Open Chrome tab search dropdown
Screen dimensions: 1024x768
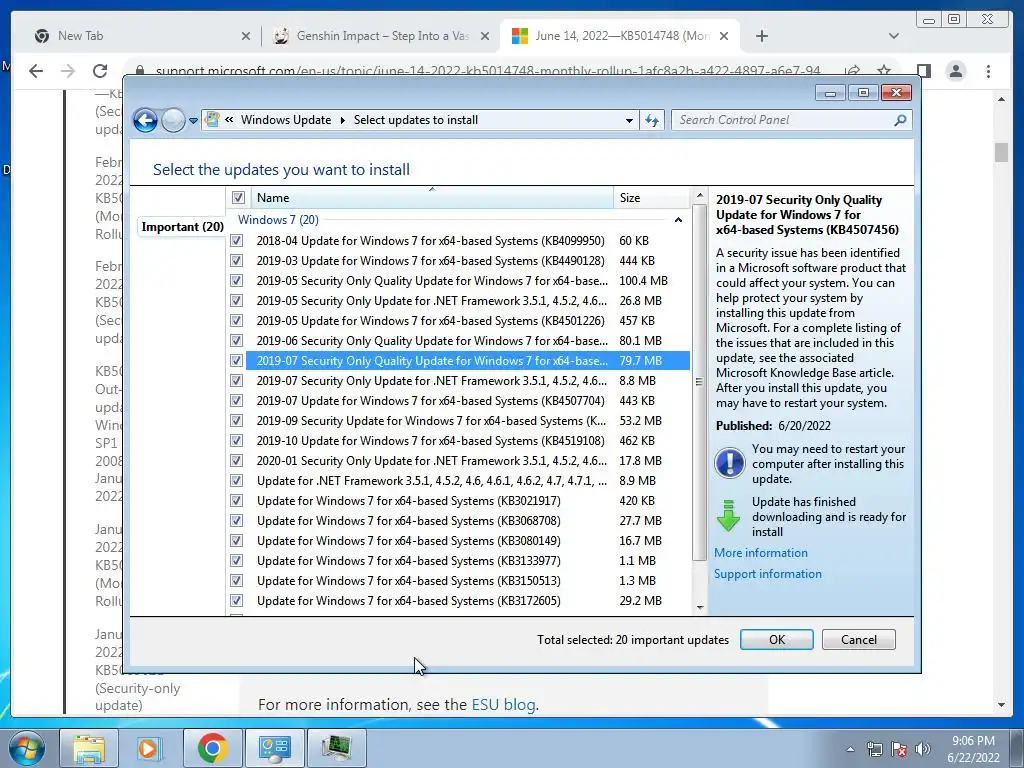coord(894,36)
